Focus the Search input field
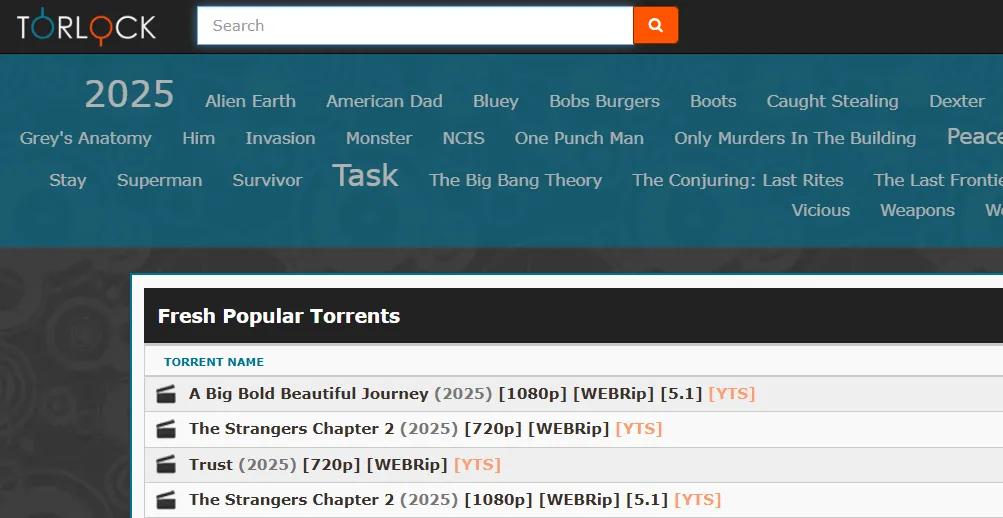This screenshot has width=1003, height=518. coord(415,26)
